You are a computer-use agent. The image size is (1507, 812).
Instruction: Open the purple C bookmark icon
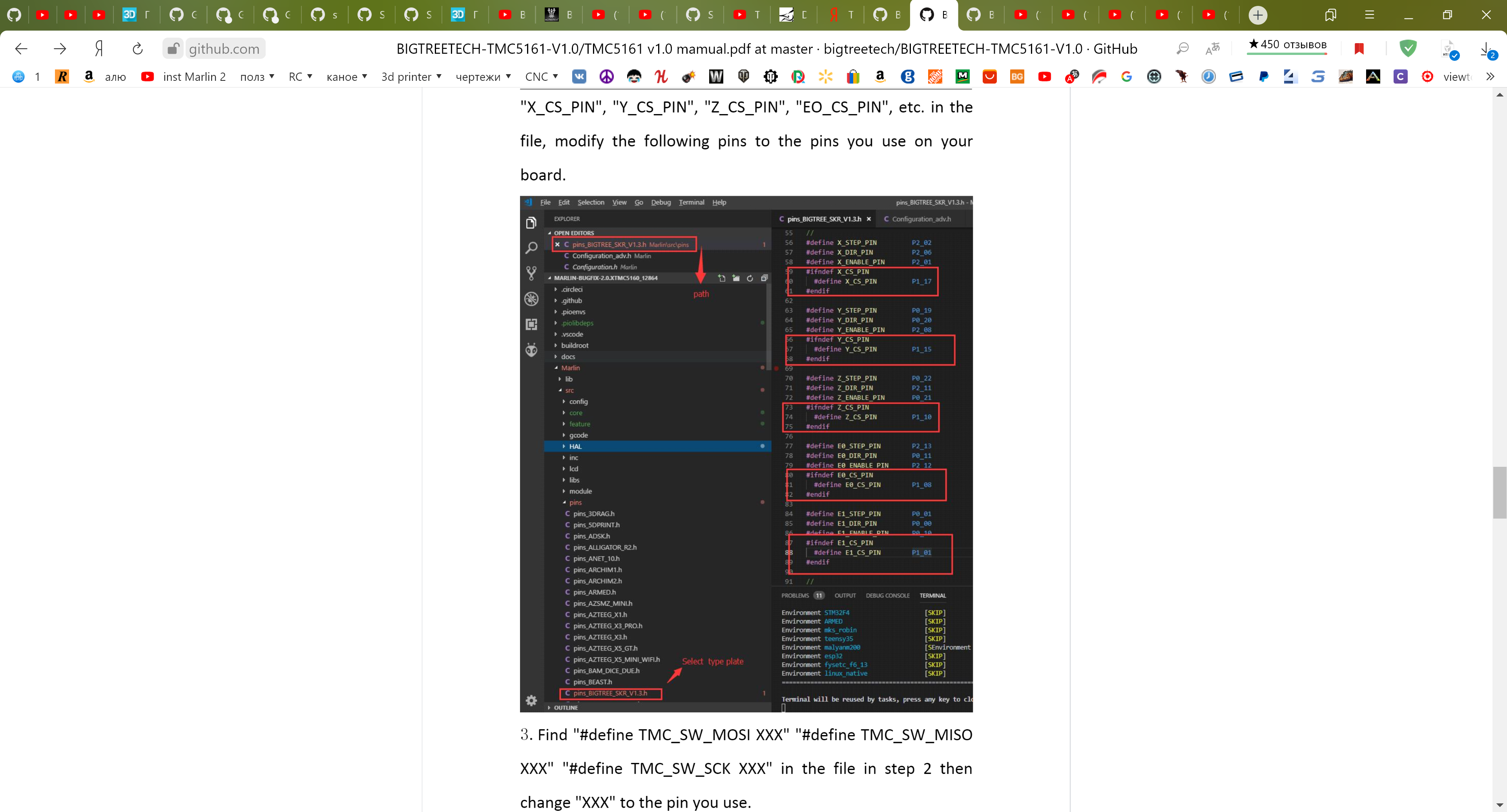coord(1401,76)
